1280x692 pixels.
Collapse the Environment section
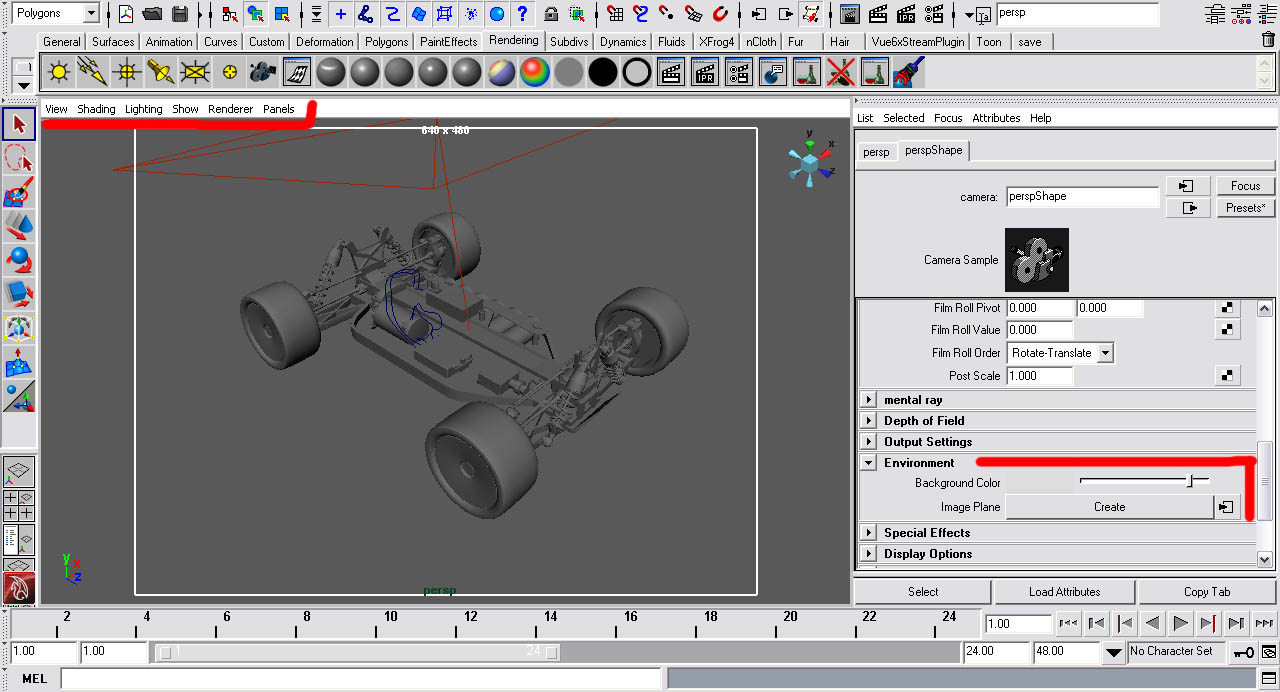coord(870,463)
